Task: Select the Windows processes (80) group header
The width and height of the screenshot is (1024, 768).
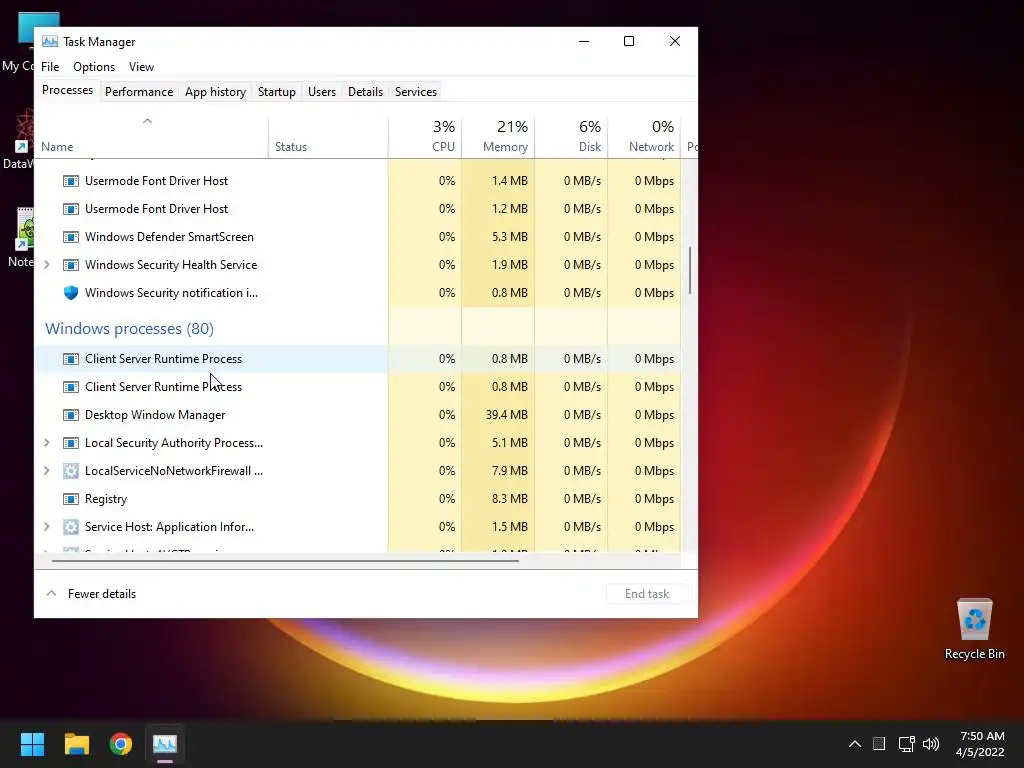Action: pyautogui.click(x=129, y=328)
